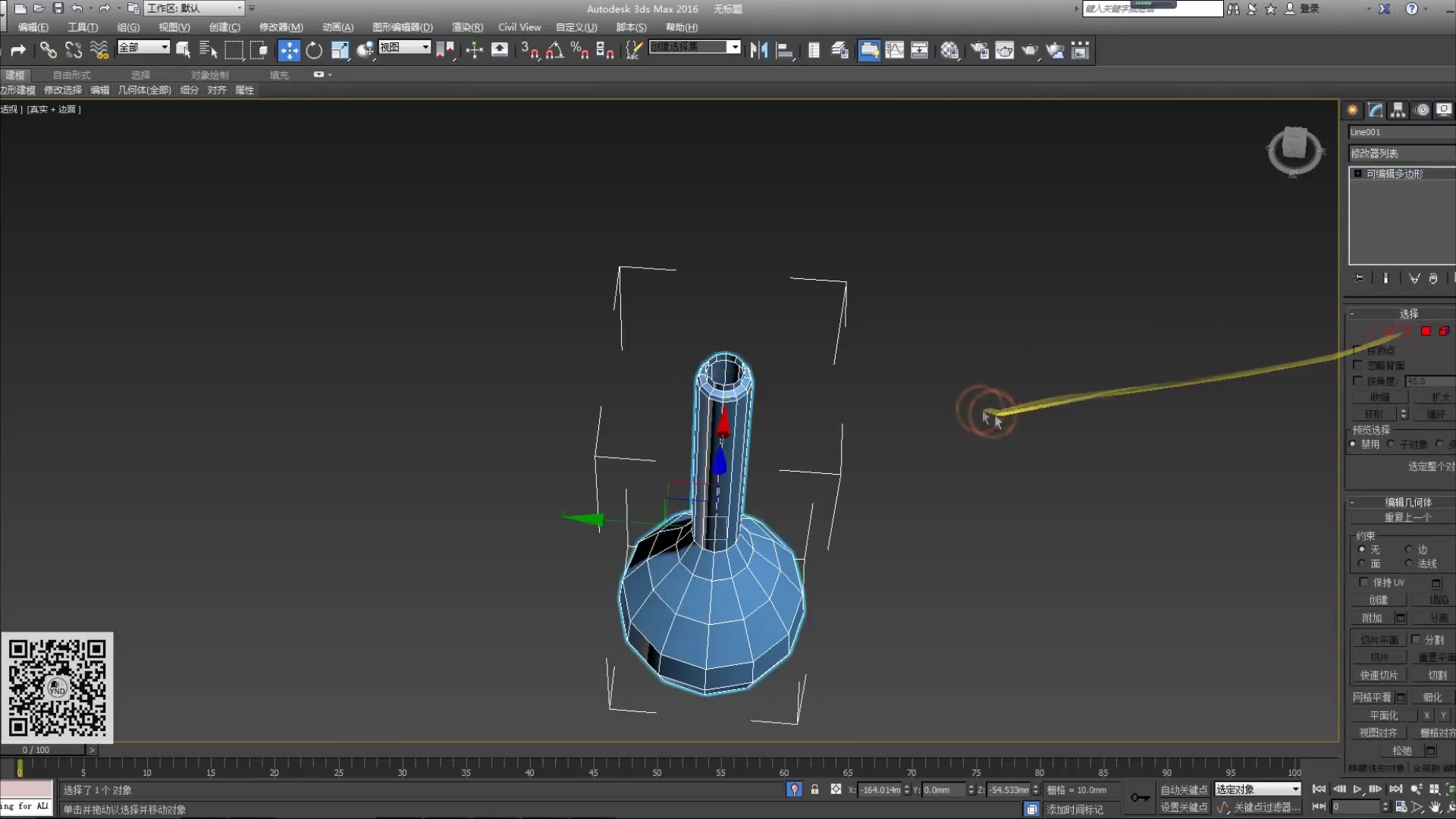The width and height of the screenshot is (1456, 819).
Task: Select the Polygon sub-object level icon
Action: [1426, 331]
